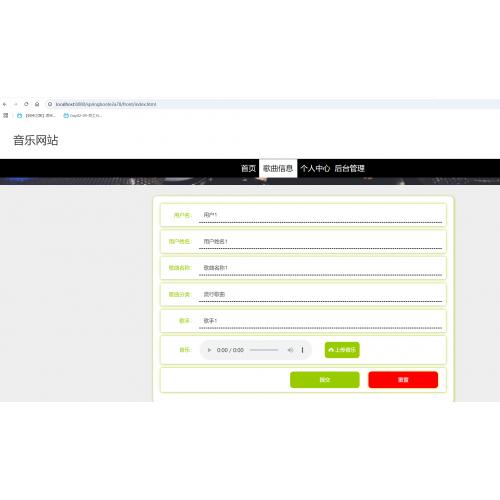Open site info icon in address bar
The height and width of the screenshot is (500, 500).
pos(50,104)
